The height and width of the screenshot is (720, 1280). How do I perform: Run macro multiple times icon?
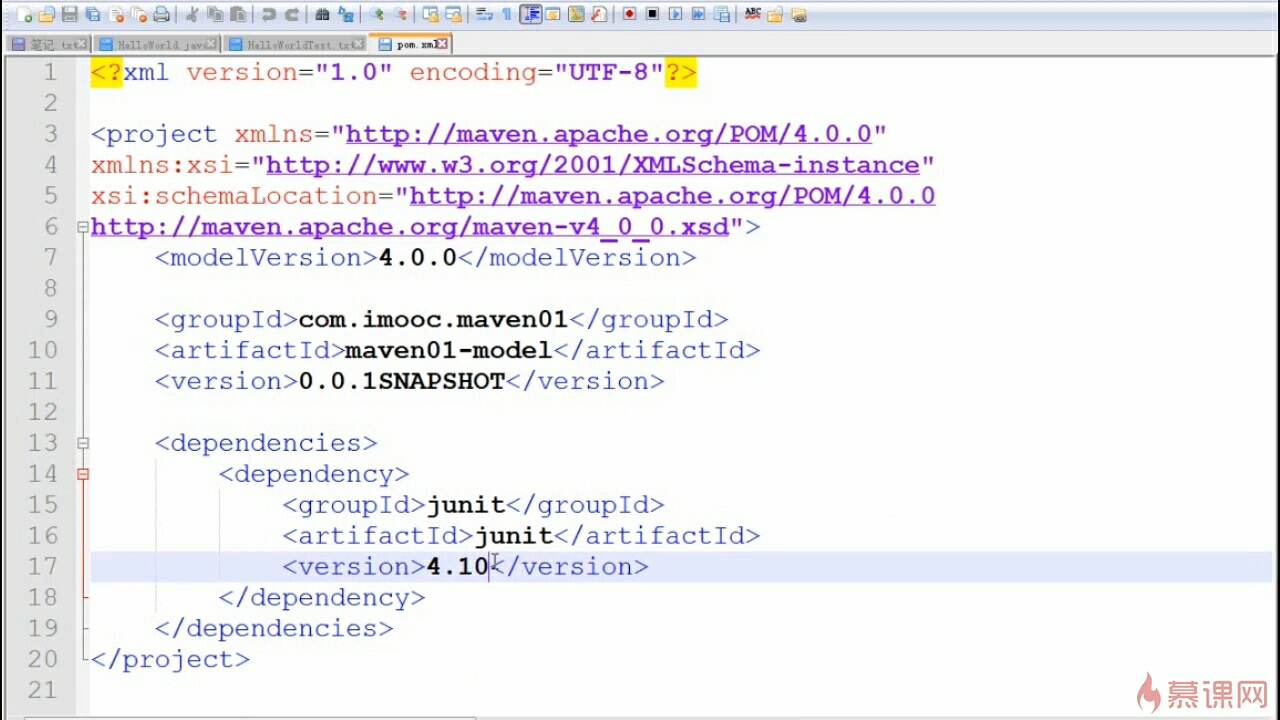point(698,14)
